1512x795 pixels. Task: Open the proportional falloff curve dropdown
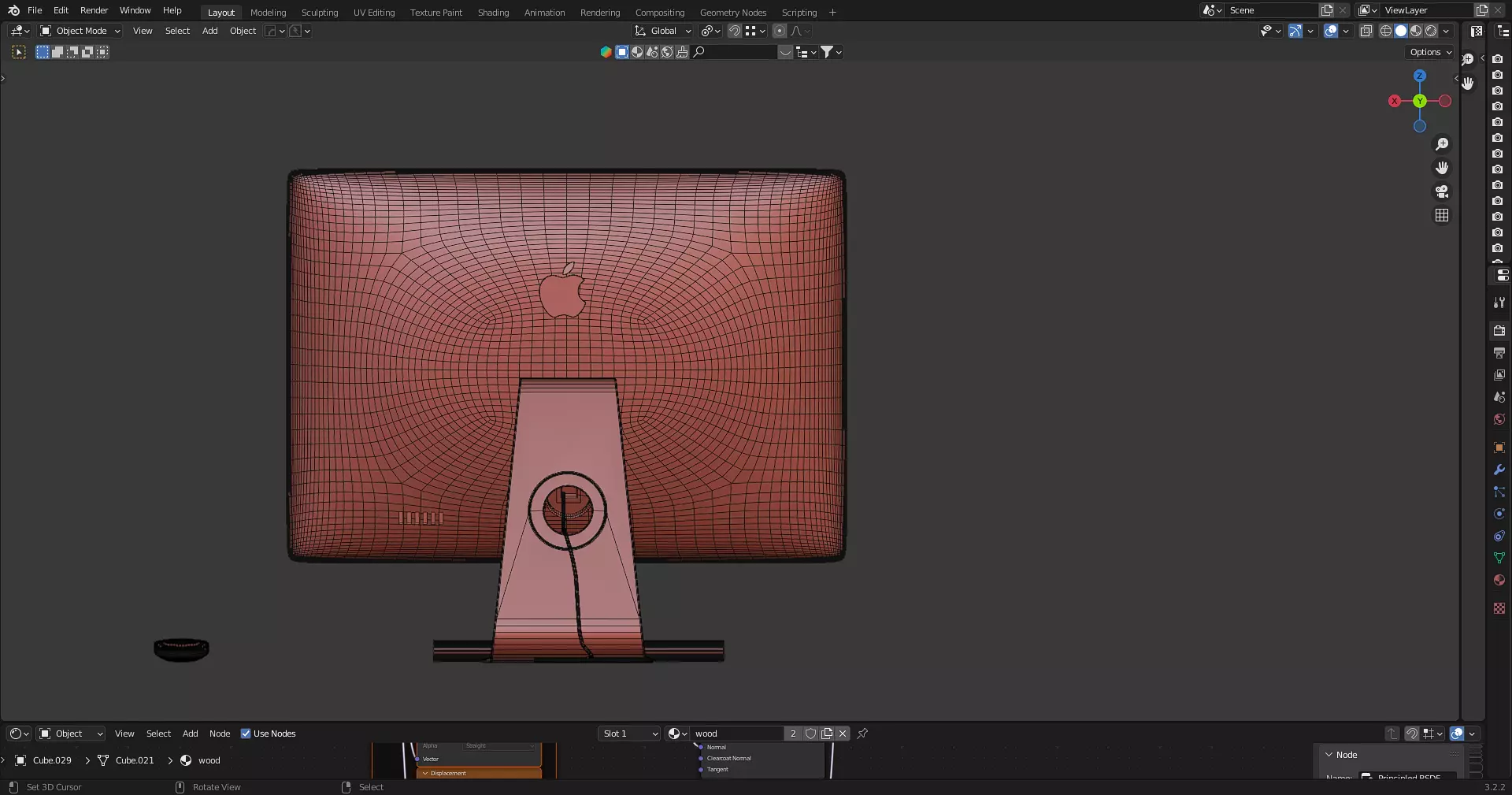pyautogui.click(x=799, y=31)
